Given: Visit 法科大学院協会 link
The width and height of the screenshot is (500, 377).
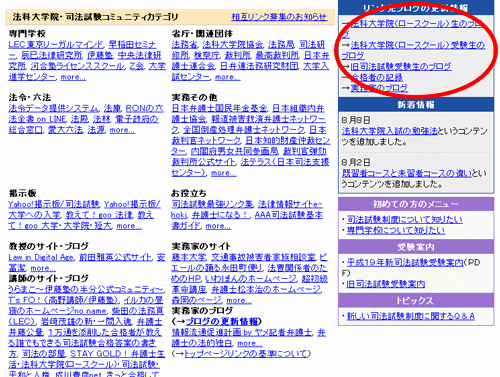Looking at the screenshot, I should pyautogui.click(x=233, y=45).
